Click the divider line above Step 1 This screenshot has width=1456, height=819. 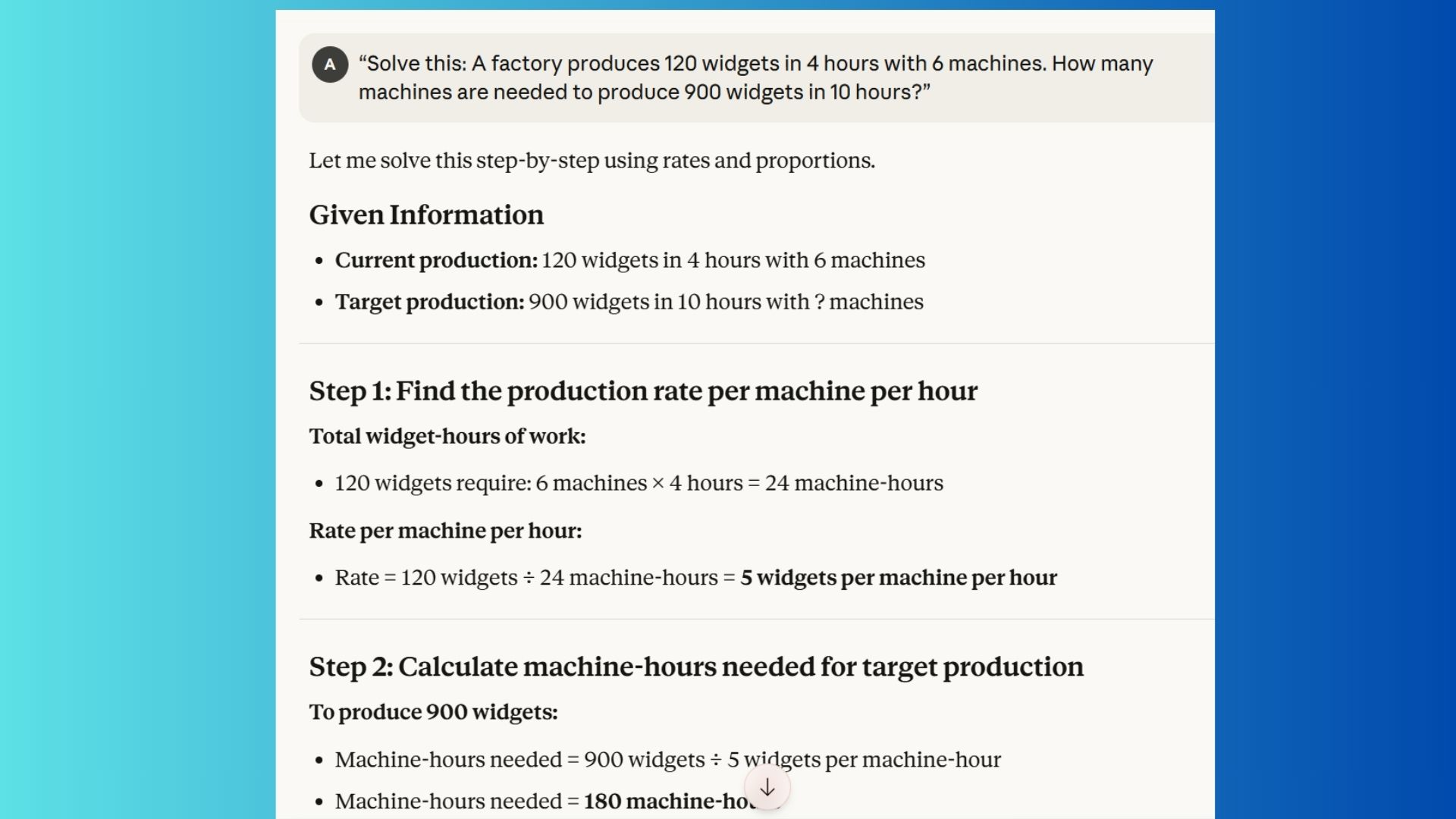click(755, 344)
